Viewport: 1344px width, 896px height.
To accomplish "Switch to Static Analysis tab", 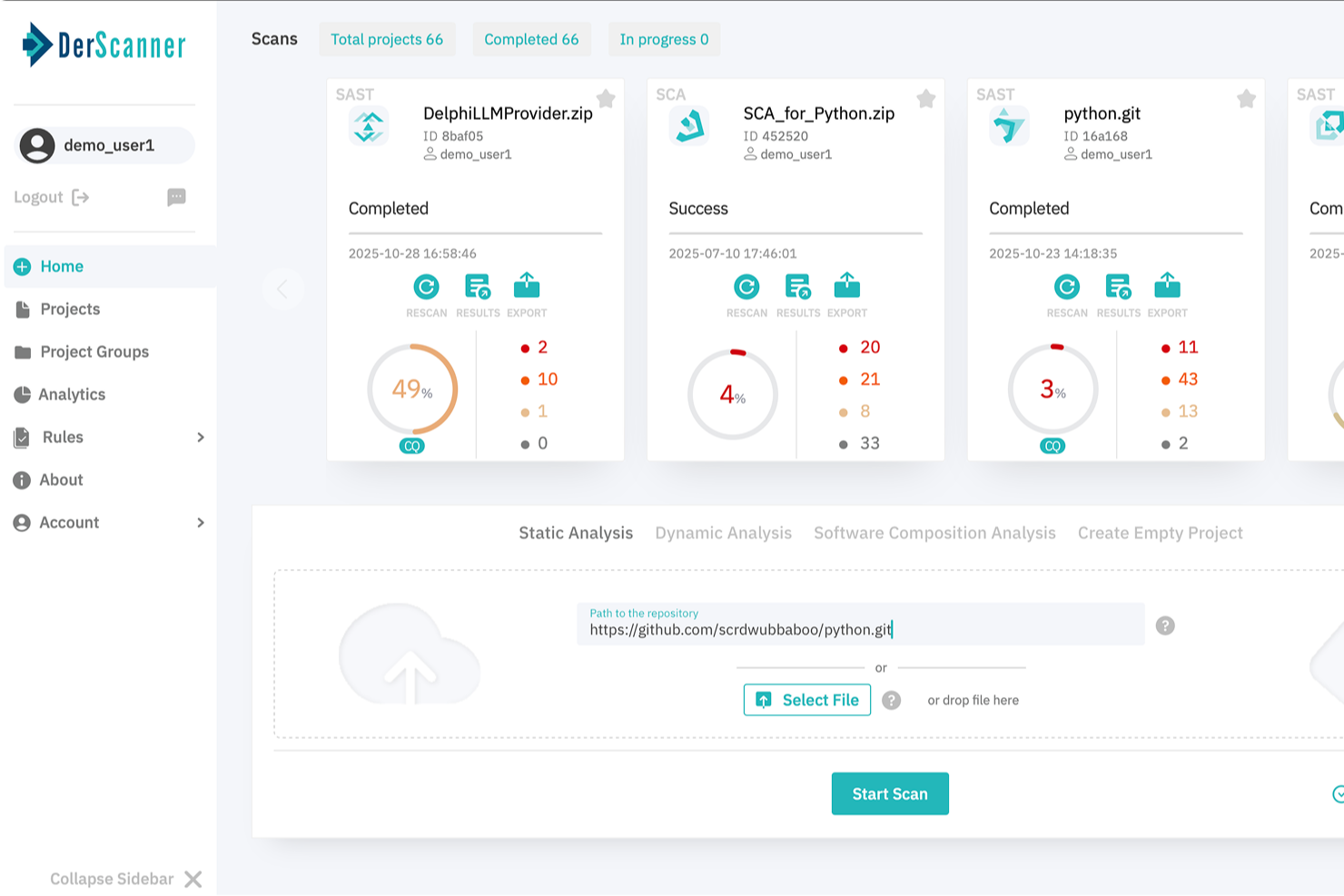I will [x=576, y=533].
